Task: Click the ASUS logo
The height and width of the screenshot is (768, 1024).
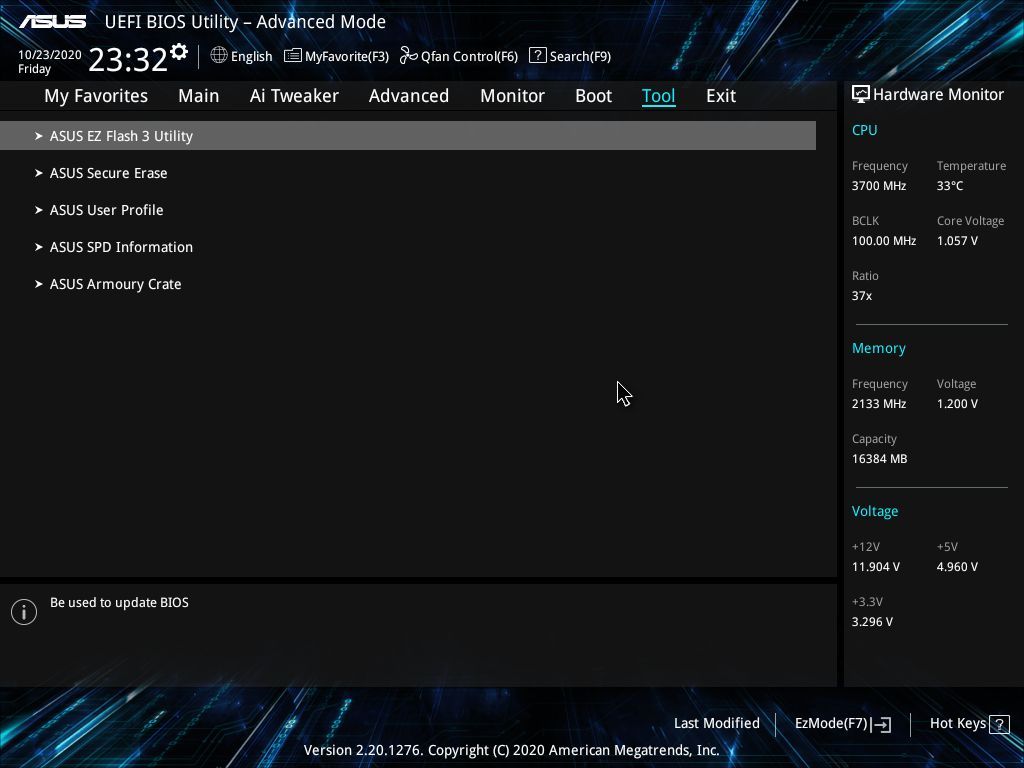Action: 52,22
